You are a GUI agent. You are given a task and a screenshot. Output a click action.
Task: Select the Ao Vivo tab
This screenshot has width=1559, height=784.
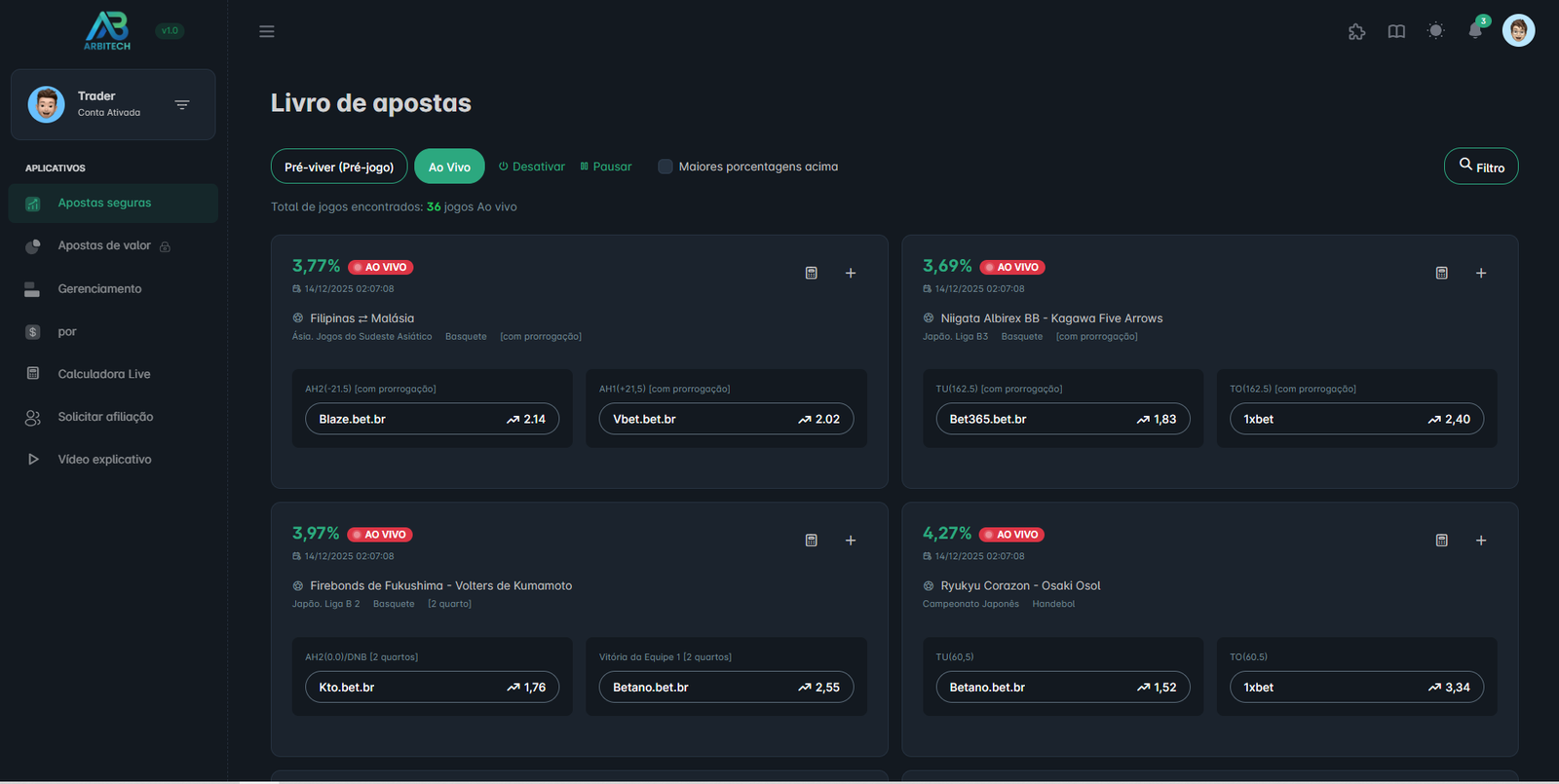[449, 167]
